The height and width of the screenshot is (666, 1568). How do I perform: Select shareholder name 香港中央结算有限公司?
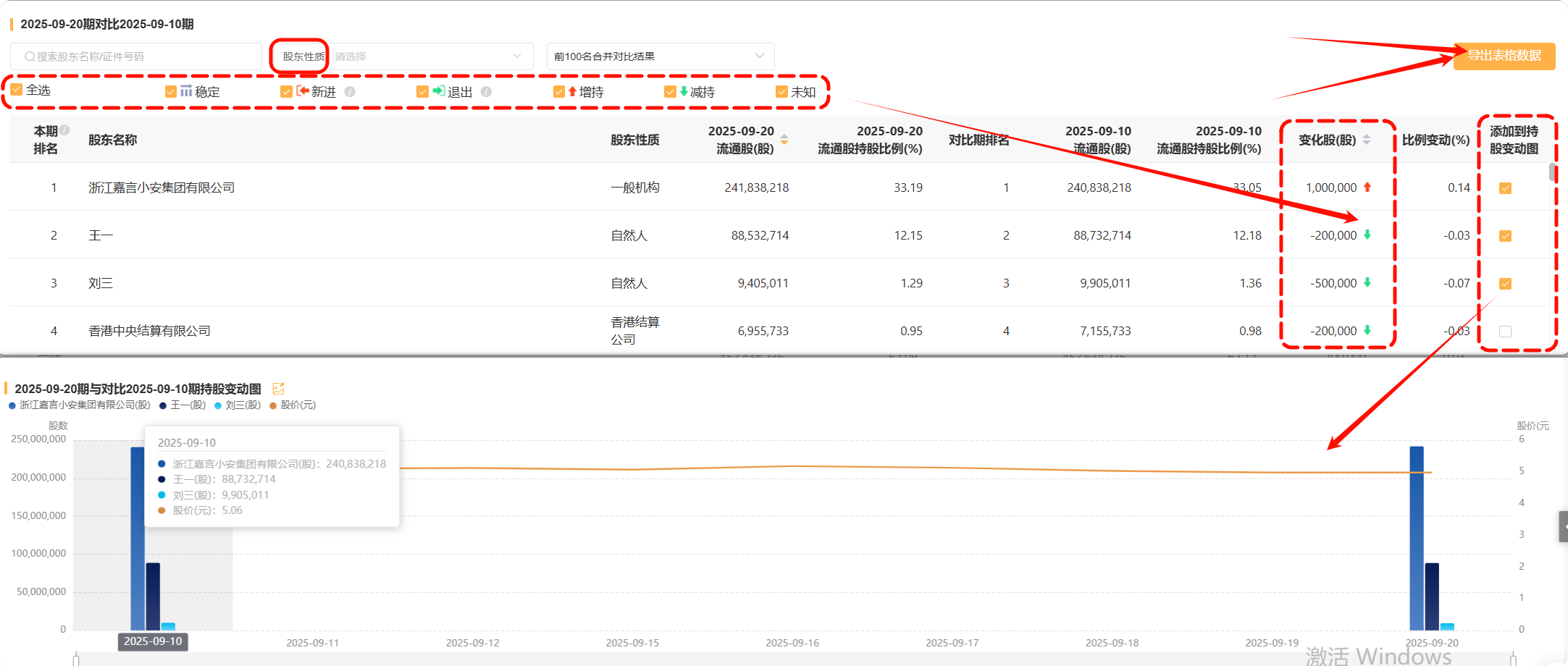click(x=149, y=332)
